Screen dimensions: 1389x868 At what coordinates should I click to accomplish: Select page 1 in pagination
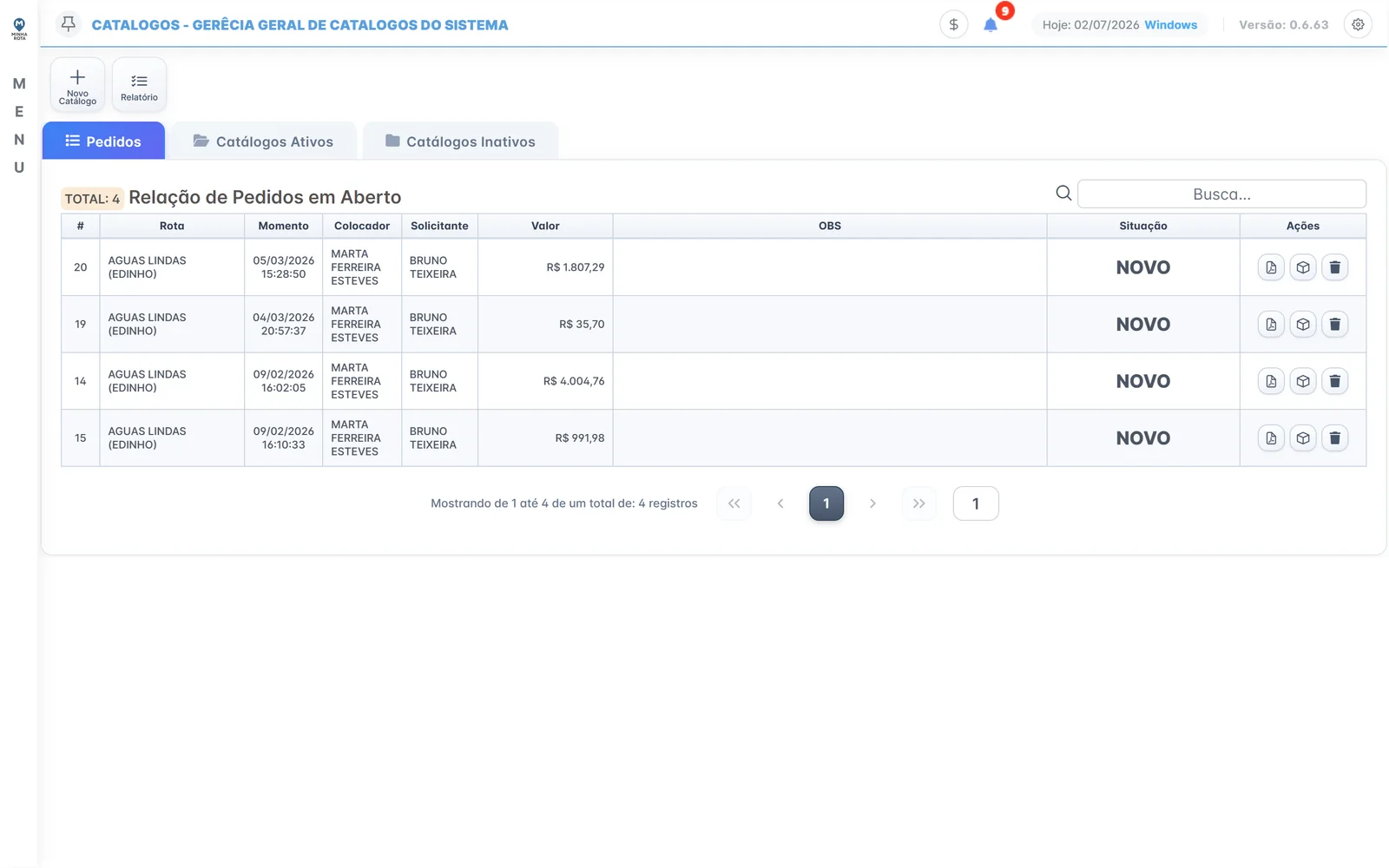[826, 503]
